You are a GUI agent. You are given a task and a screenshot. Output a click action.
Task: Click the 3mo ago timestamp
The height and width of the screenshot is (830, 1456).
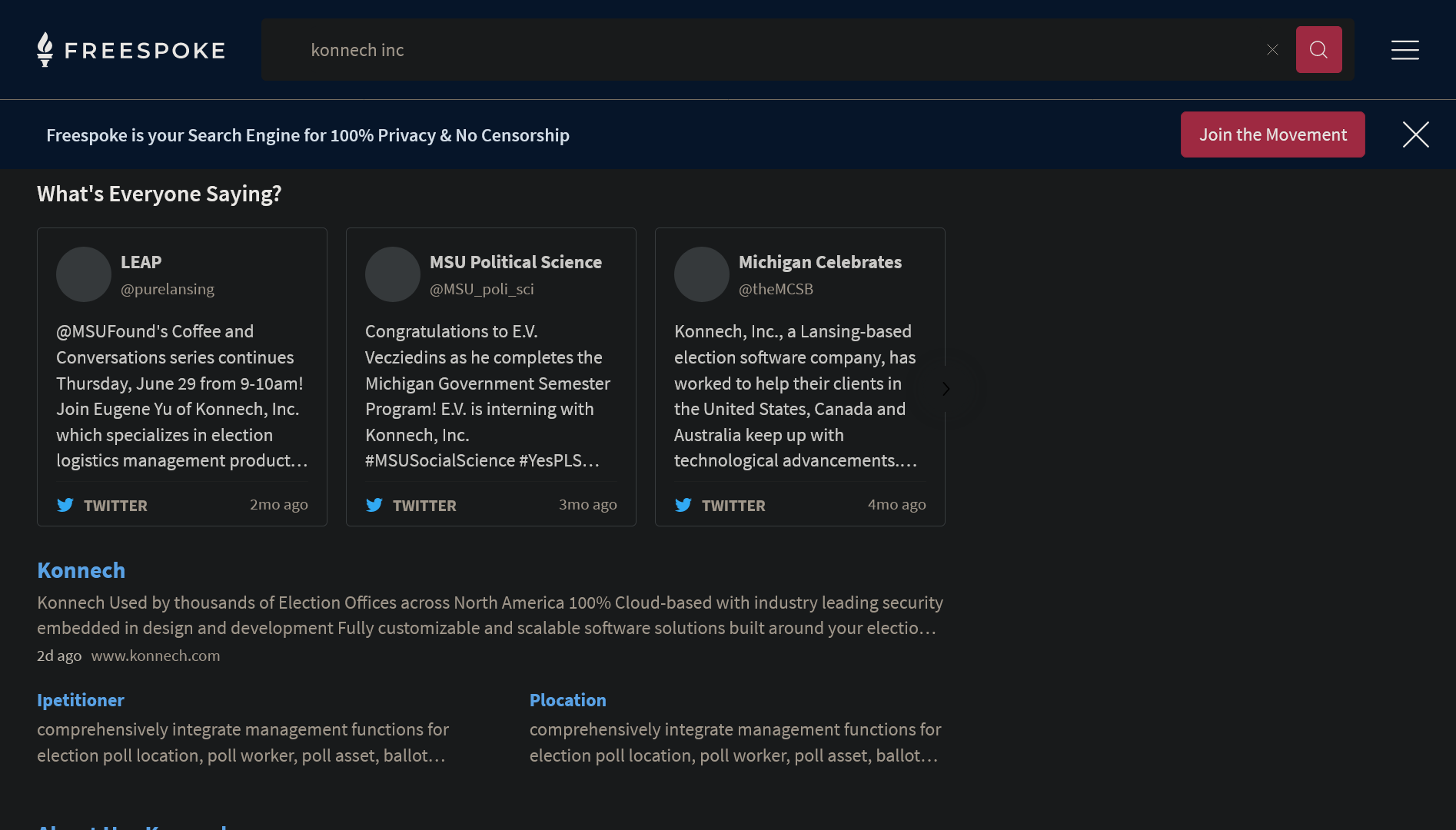click(x=587, y=504)
